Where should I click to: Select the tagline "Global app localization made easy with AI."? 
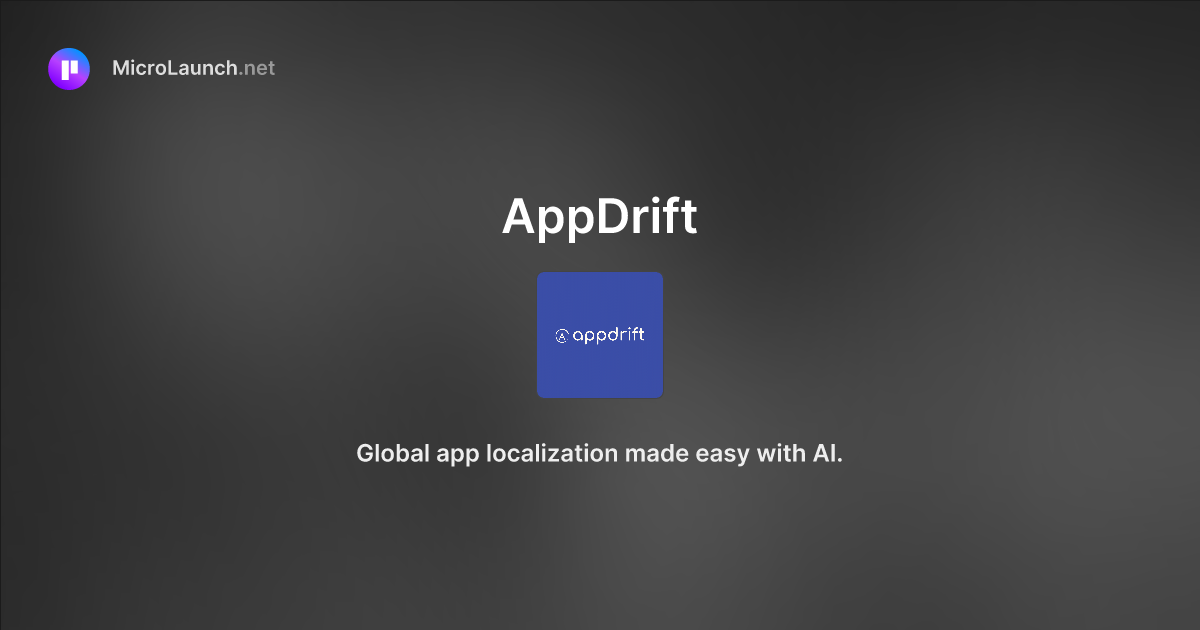click(x=600, y=453)
